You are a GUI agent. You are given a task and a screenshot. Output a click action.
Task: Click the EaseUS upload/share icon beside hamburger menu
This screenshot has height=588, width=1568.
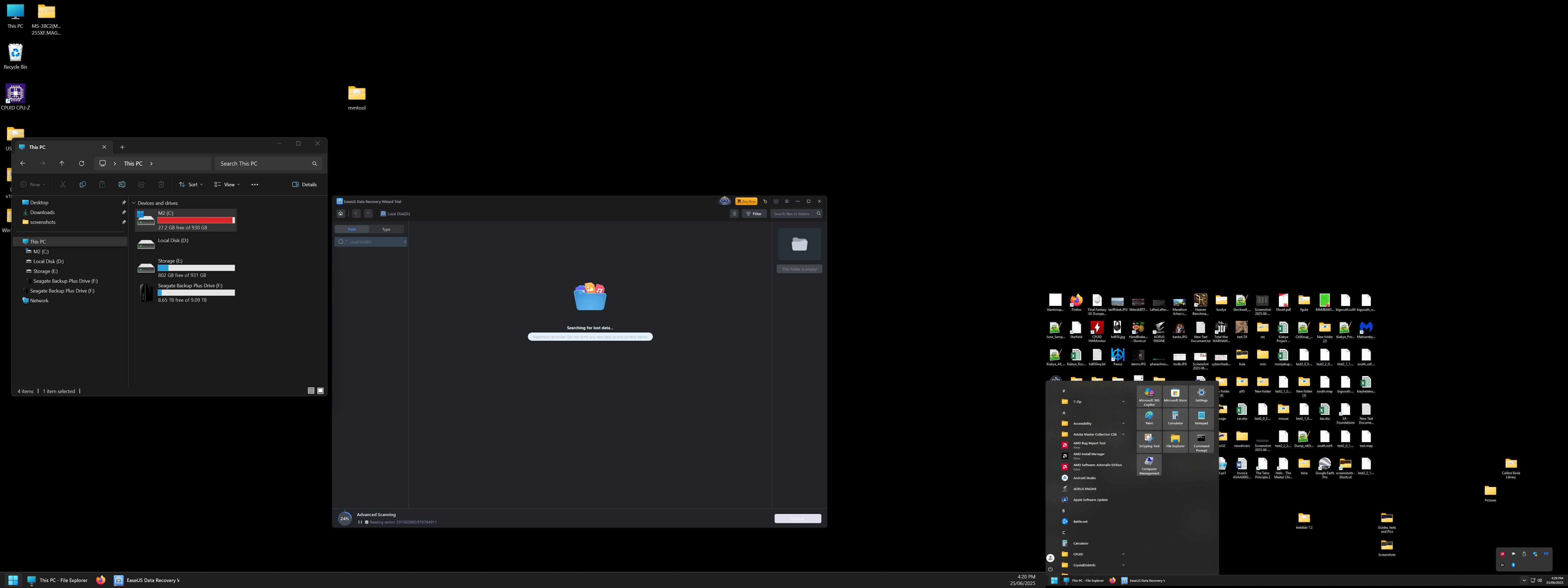776,202
